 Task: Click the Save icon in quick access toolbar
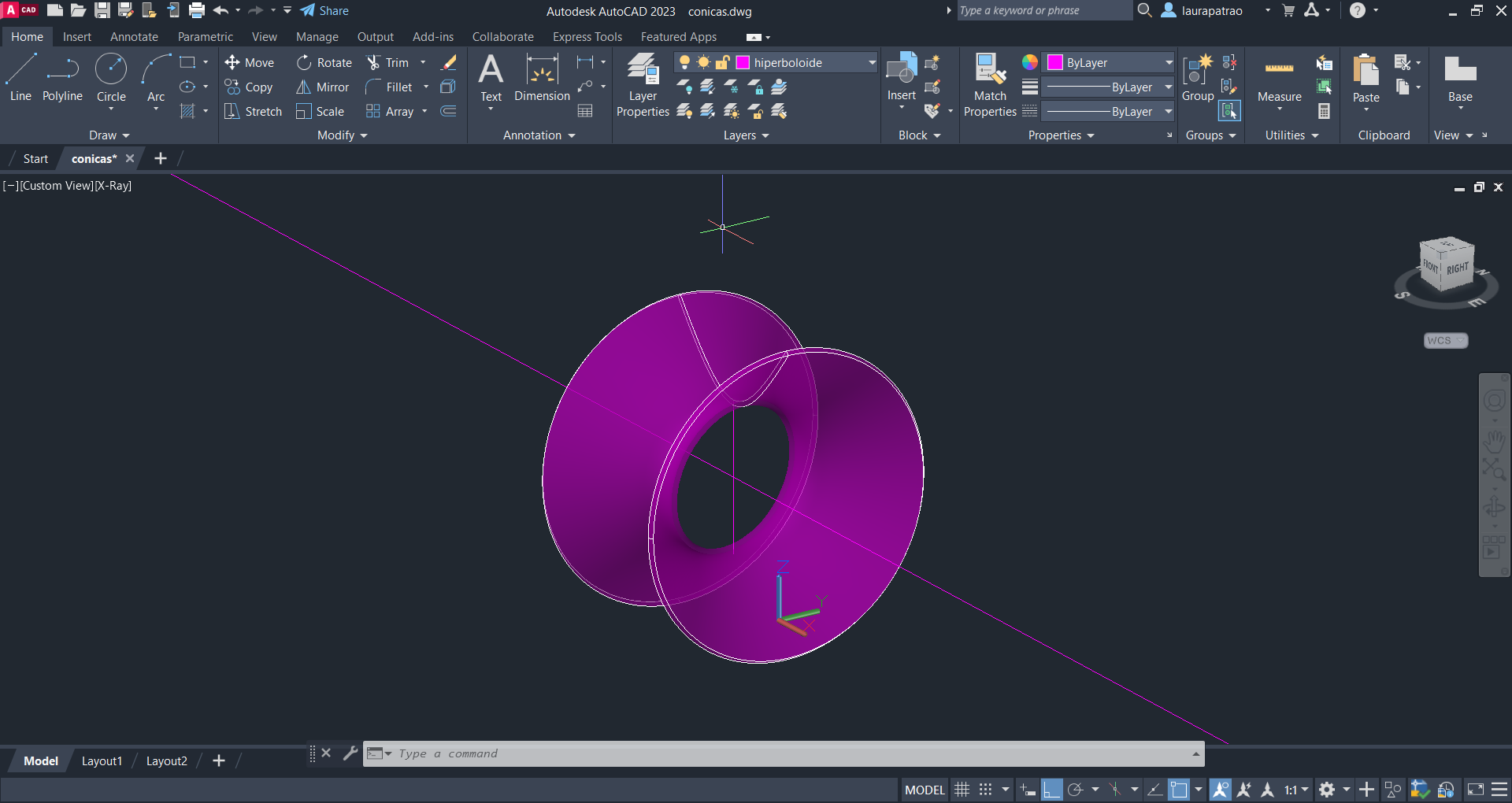(x=102, y=11)
